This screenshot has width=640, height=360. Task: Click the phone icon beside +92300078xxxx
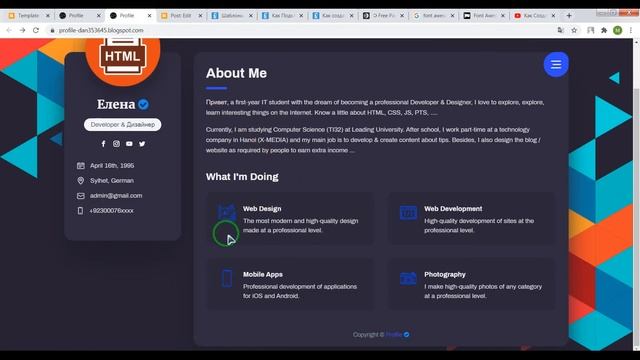tap(80, 211)
